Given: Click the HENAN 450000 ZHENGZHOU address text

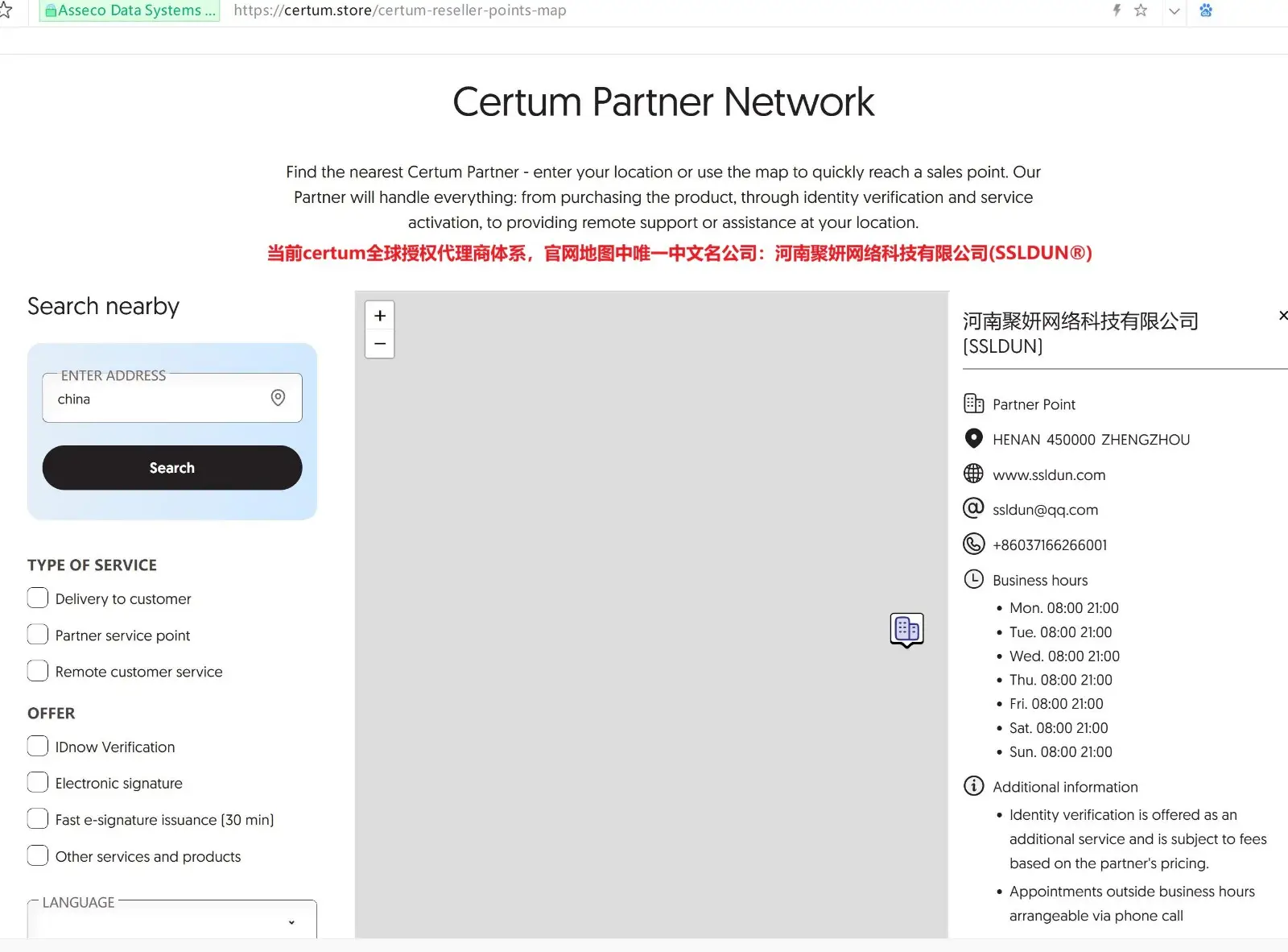Looking at the screenshot, I should 1091,440.
